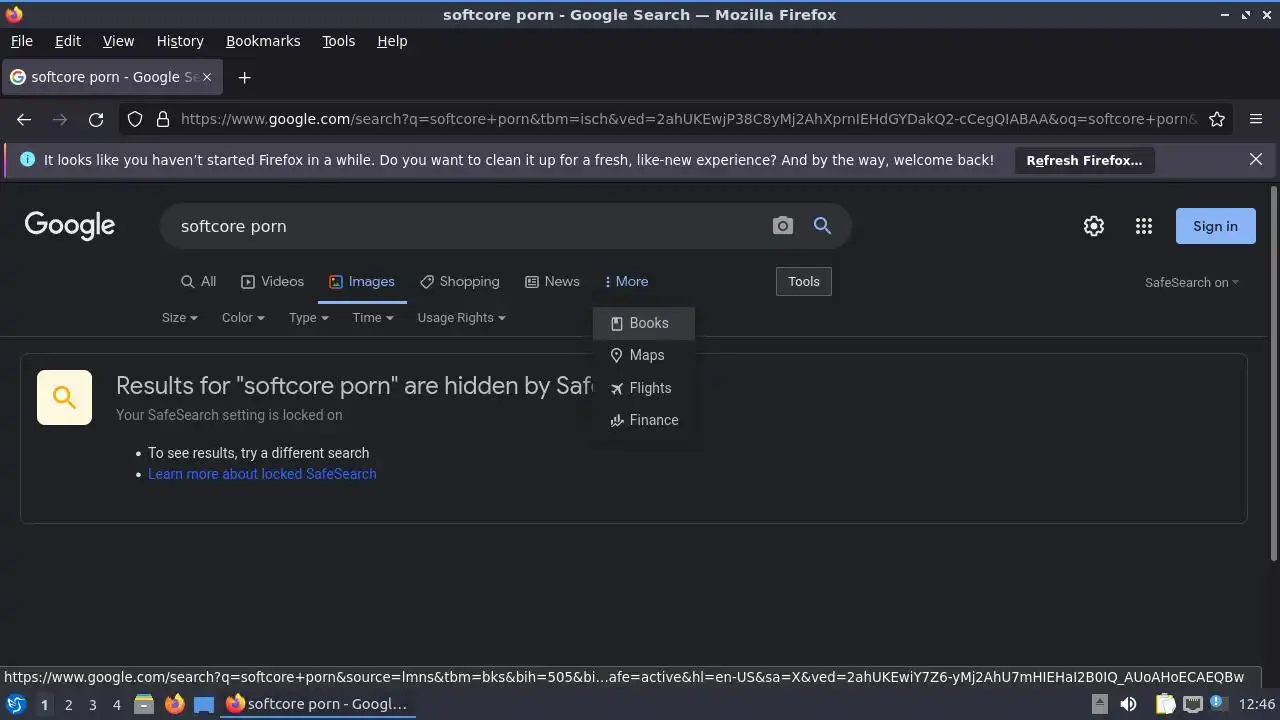
Task: Click the Tools button
Action: coord(804,281)
